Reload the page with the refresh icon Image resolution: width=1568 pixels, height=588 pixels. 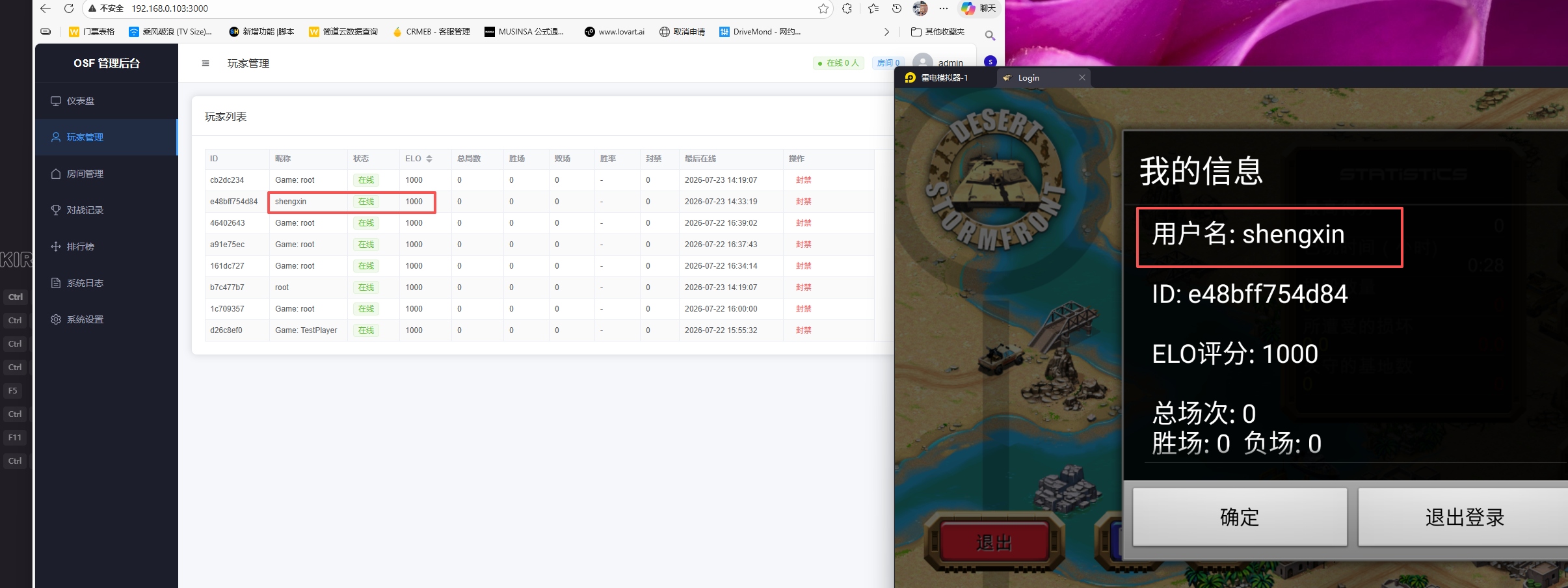[68, 8]
